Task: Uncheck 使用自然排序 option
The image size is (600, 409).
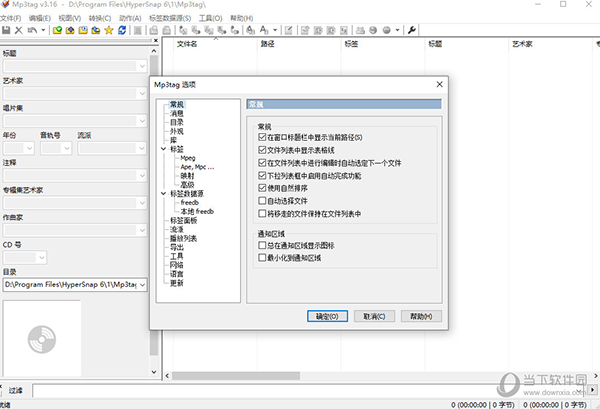Action: pos(262,188)
